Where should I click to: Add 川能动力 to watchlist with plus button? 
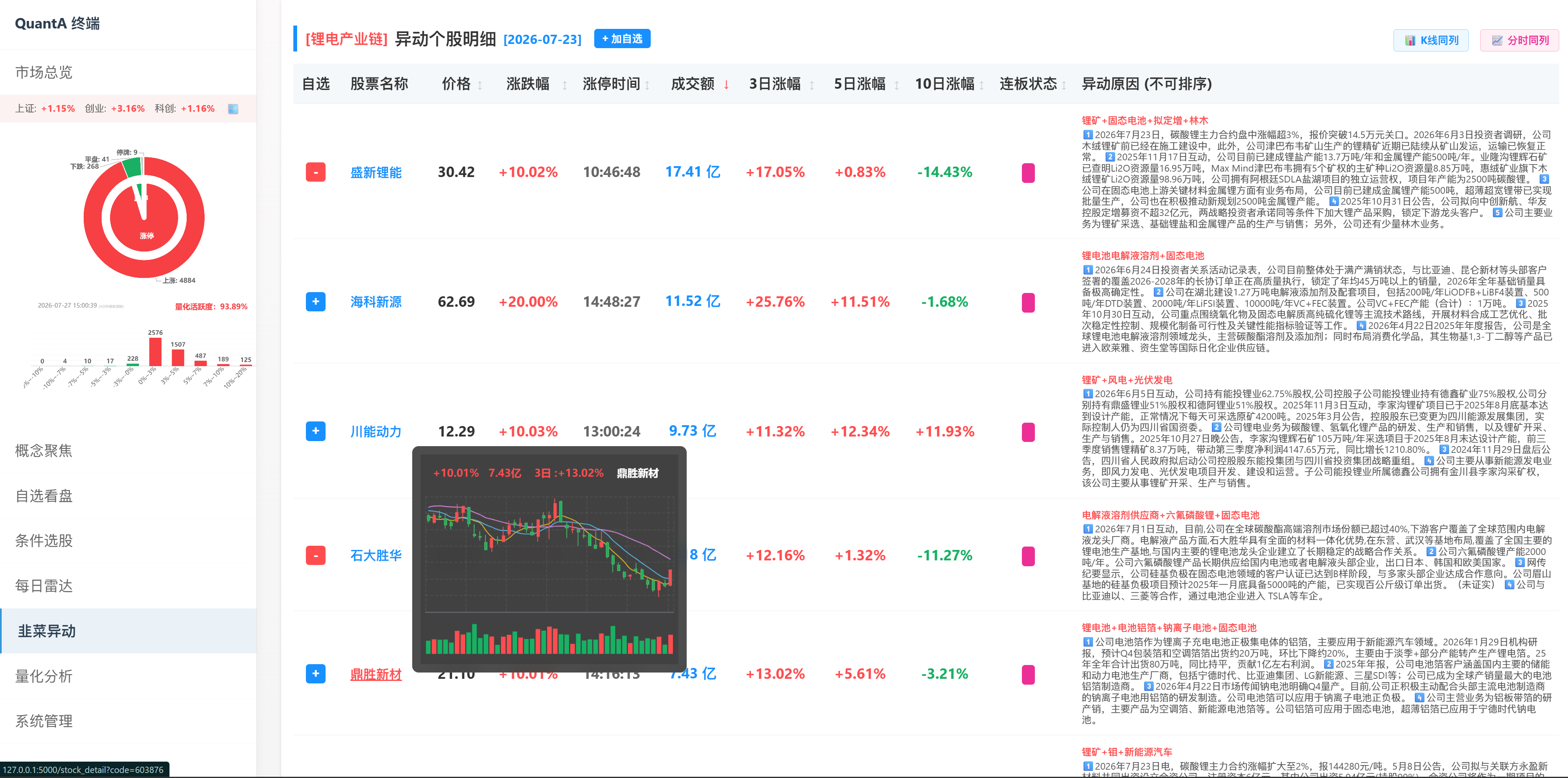[x=315, y=431]
